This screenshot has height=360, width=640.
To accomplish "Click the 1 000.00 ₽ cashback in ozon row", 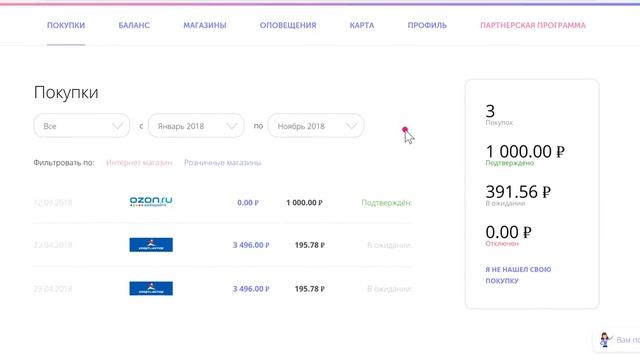I will 304,202.
